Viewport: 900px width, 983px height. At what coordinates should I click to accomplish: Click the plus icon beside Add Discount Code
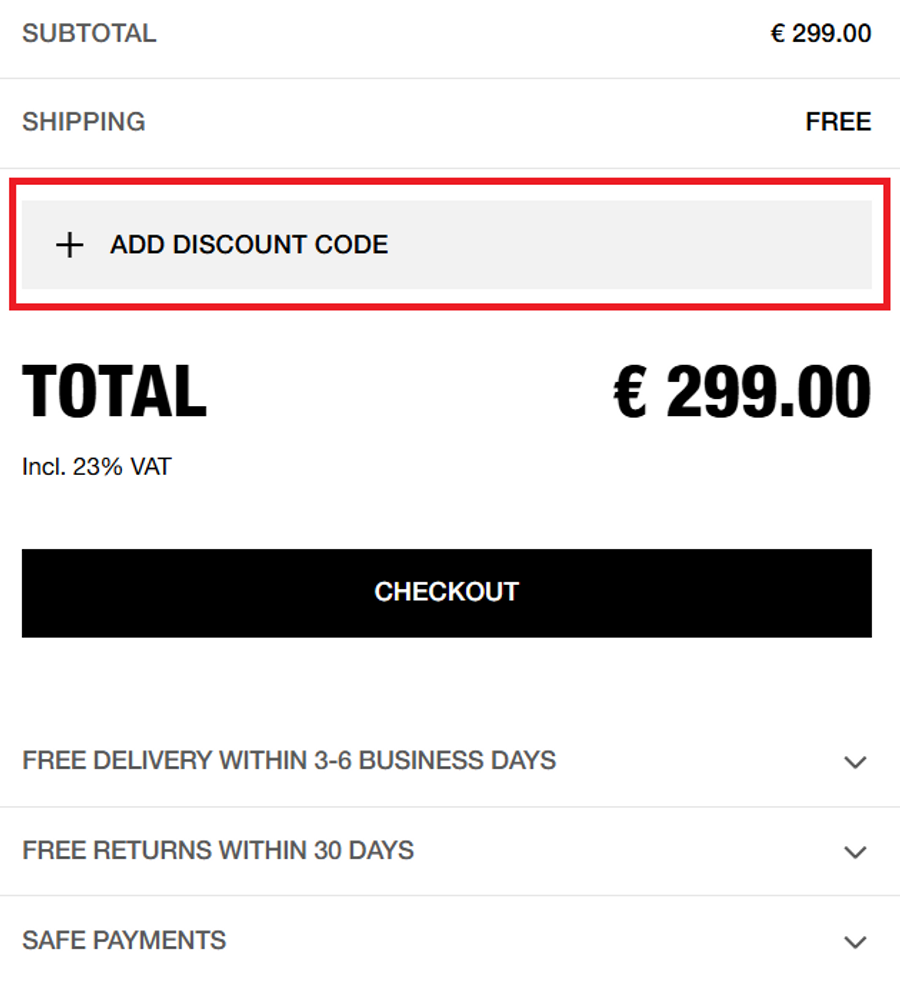69,245
